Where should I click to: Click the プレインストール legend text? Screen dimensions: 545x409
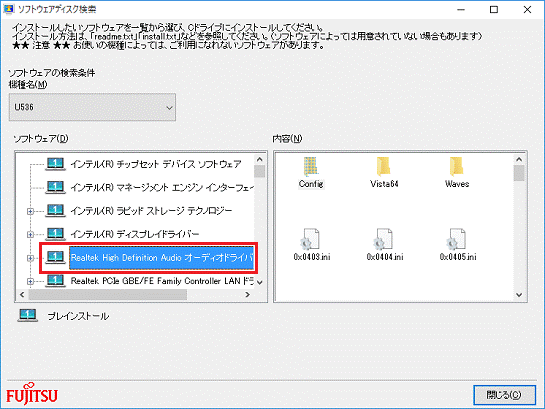(x=78, y=316)
